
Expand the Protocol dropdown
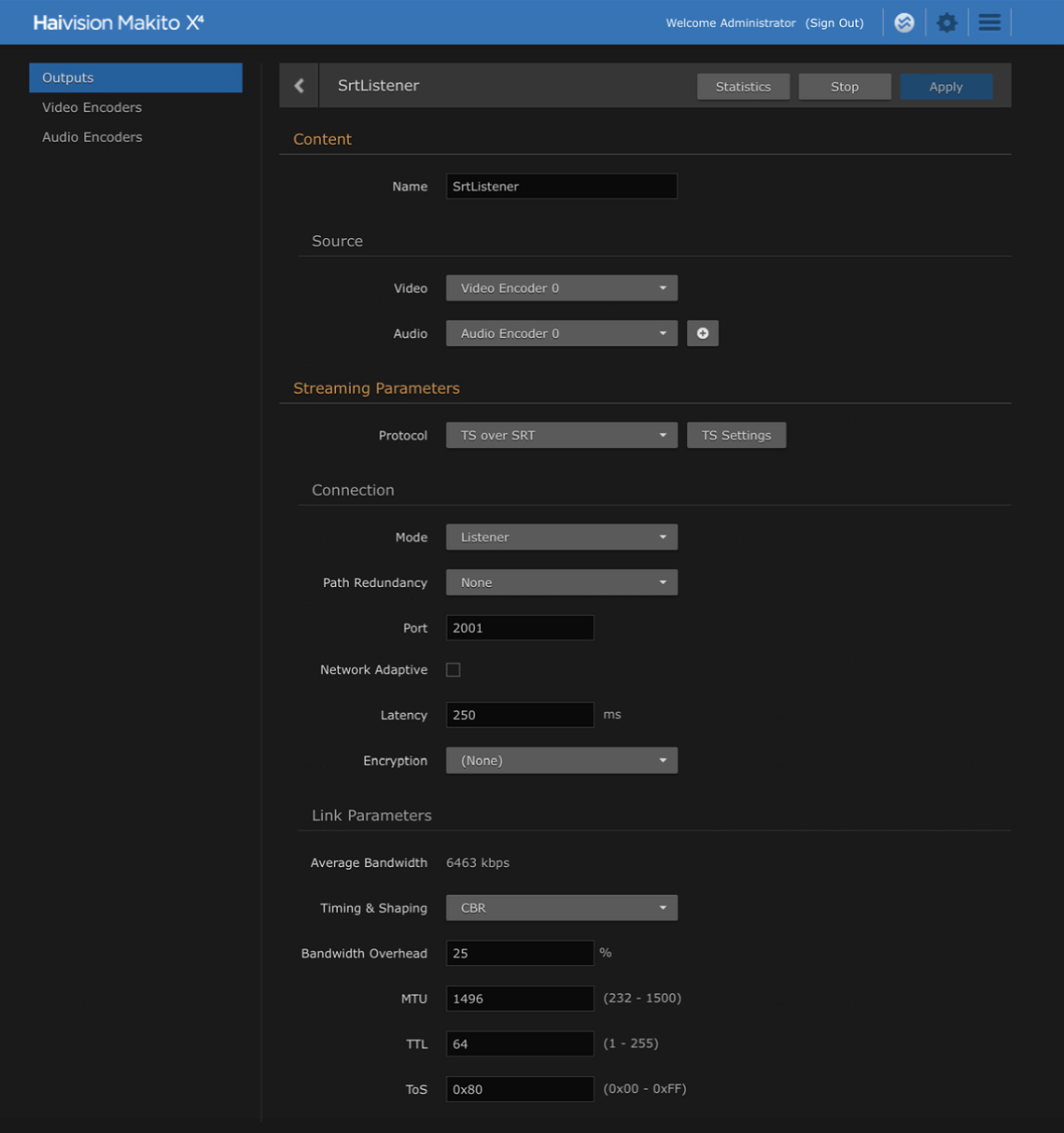coord(562,435)
